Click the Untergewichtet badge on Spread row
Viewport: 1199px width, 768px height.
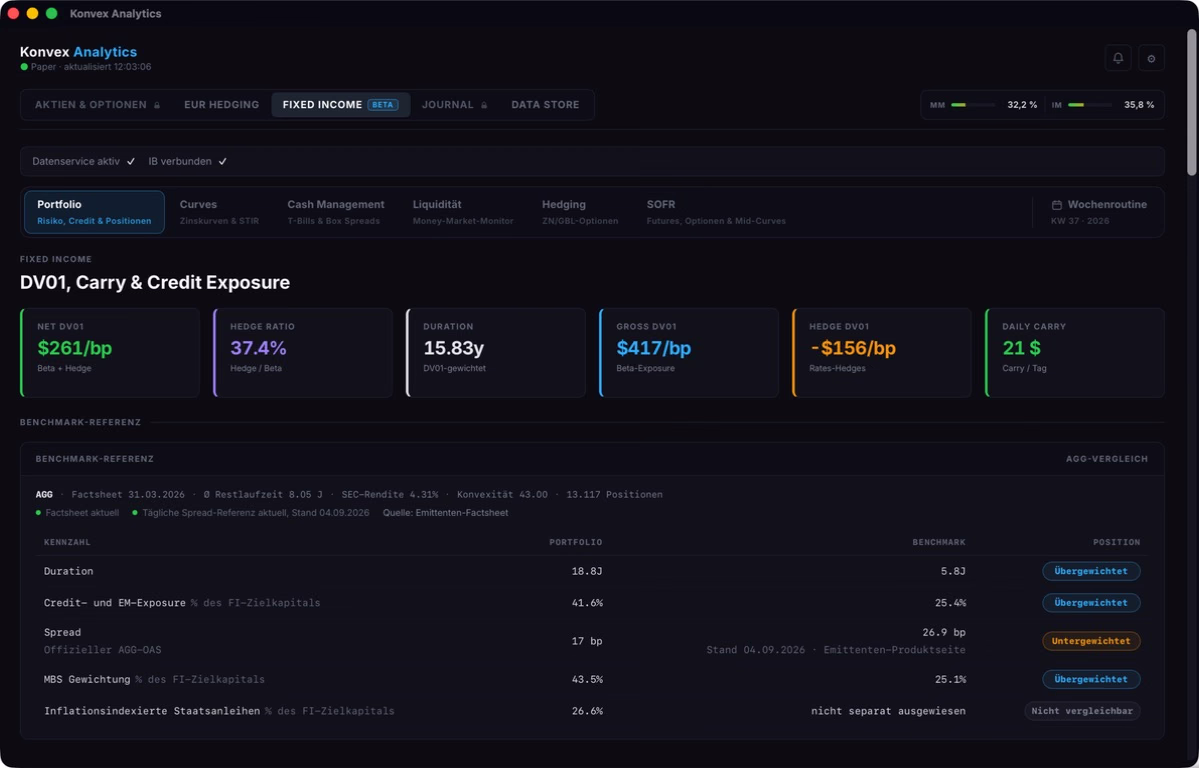pos(1091,641)
